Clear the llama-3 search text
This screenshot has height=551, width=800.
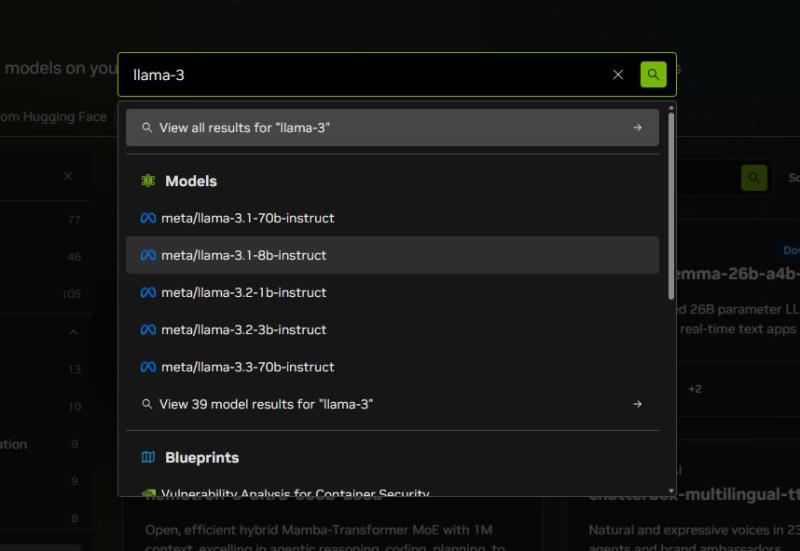click(x=618, y=75)
